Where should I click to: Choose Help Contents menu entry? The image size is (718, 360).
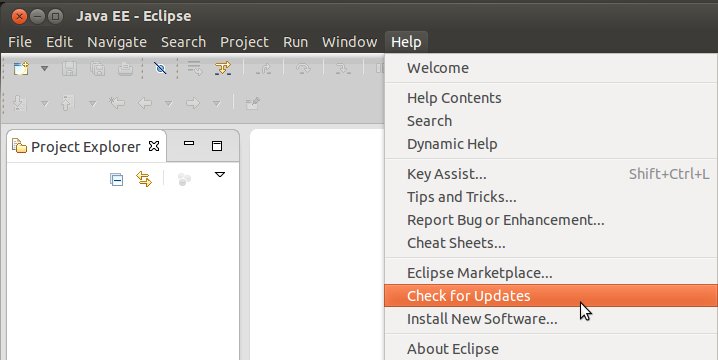551,98
